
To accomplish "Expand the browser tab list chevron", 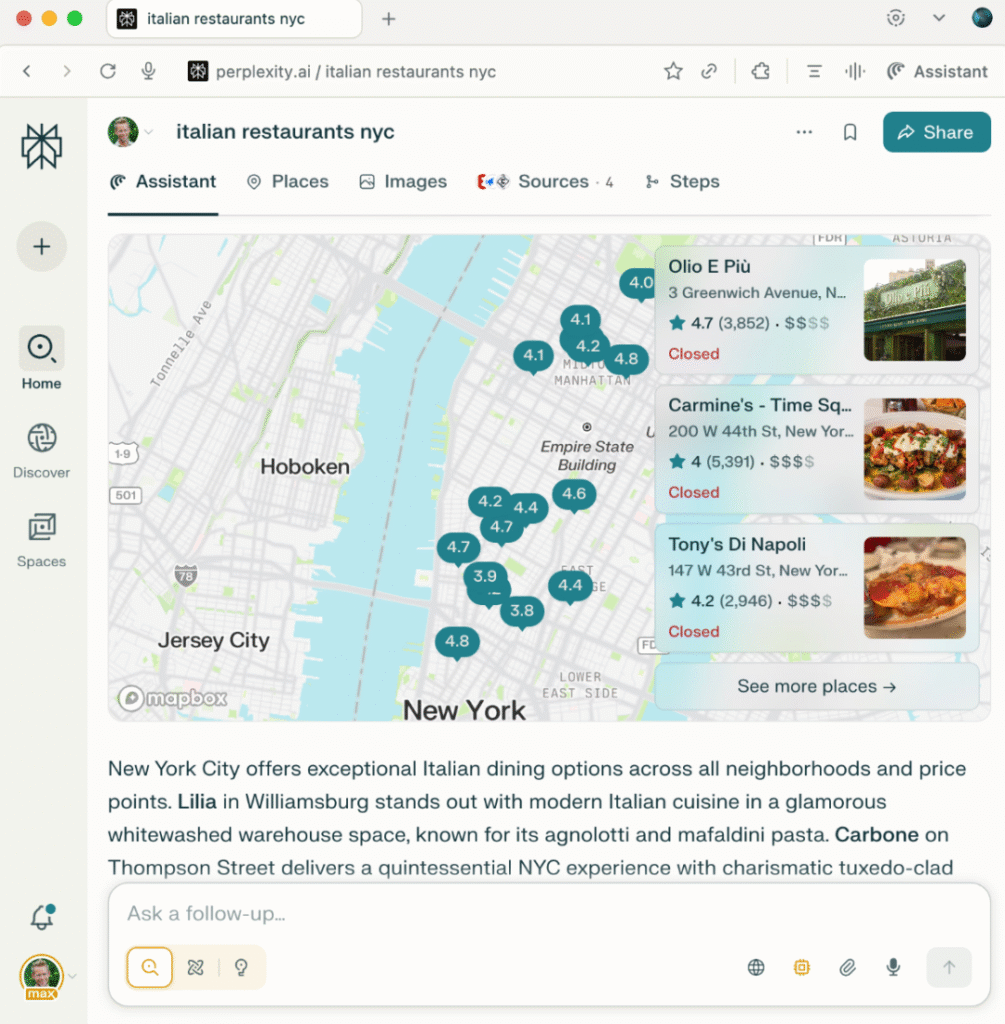I will point(938,18).
